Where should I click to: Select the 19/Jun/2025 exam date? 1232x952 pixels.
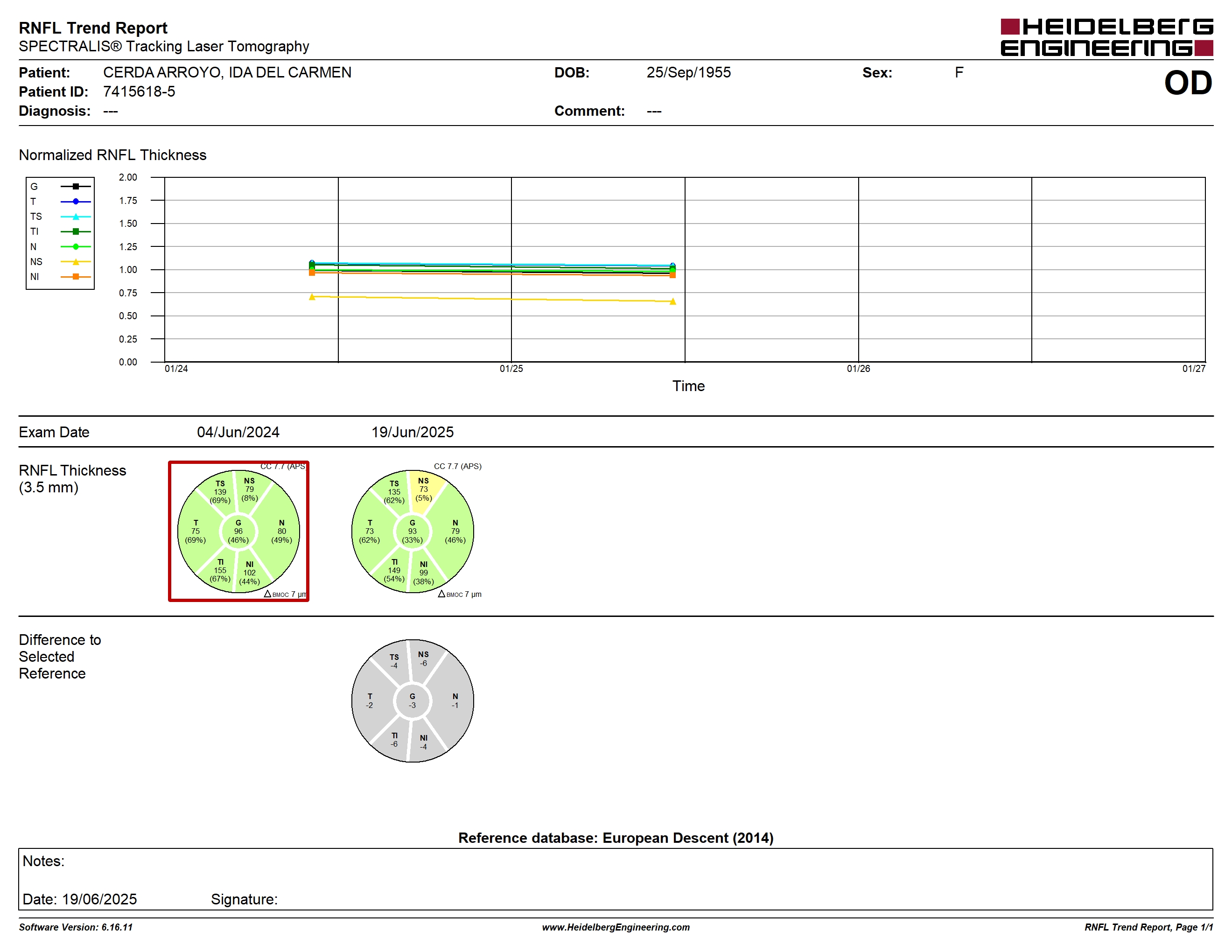(413, 433)
